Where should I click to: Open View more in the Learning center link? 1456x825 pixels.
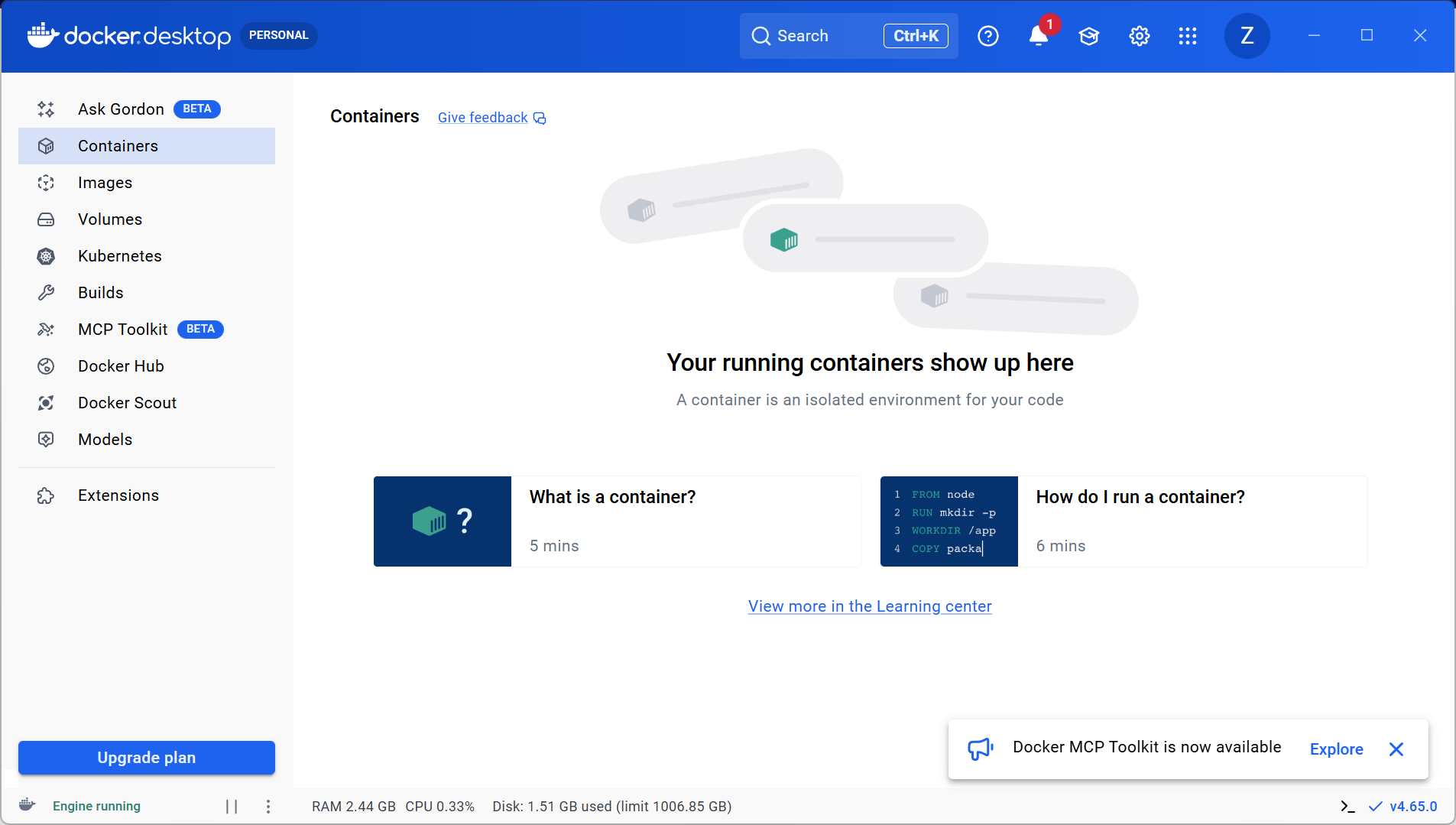(870, 606)
